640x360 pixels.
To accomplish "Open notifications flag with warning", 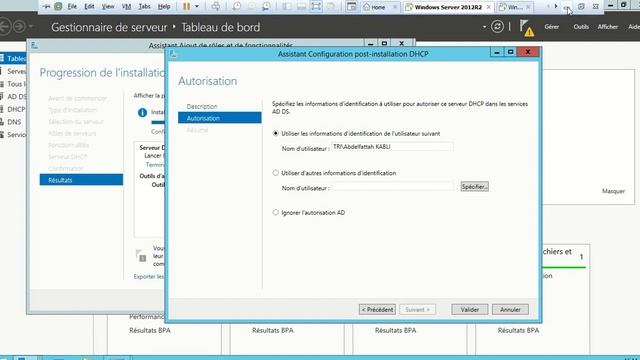I will (527, 28).
